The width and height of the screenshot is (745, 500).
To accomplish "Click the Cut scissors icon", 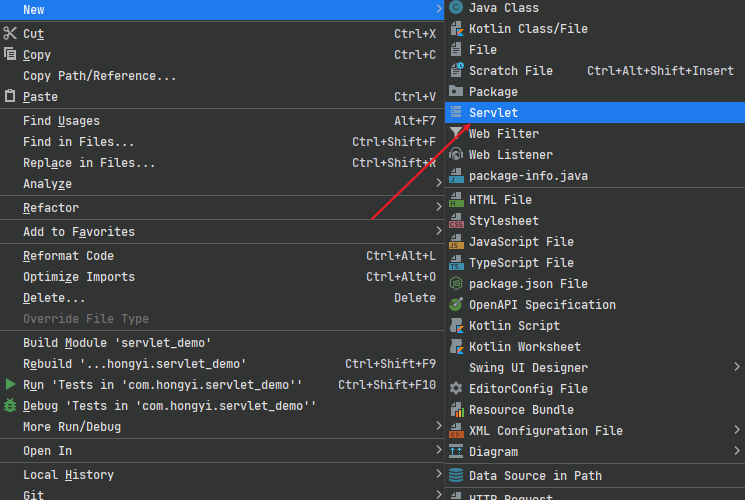I will [x=11, y=34].
